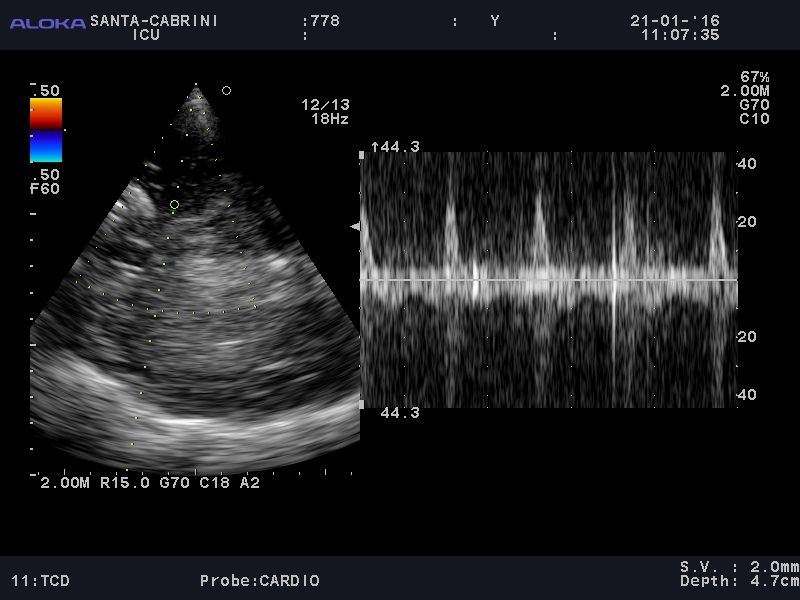Click the F60 filter label
This screenshot has height=600, width=800.
45,187
